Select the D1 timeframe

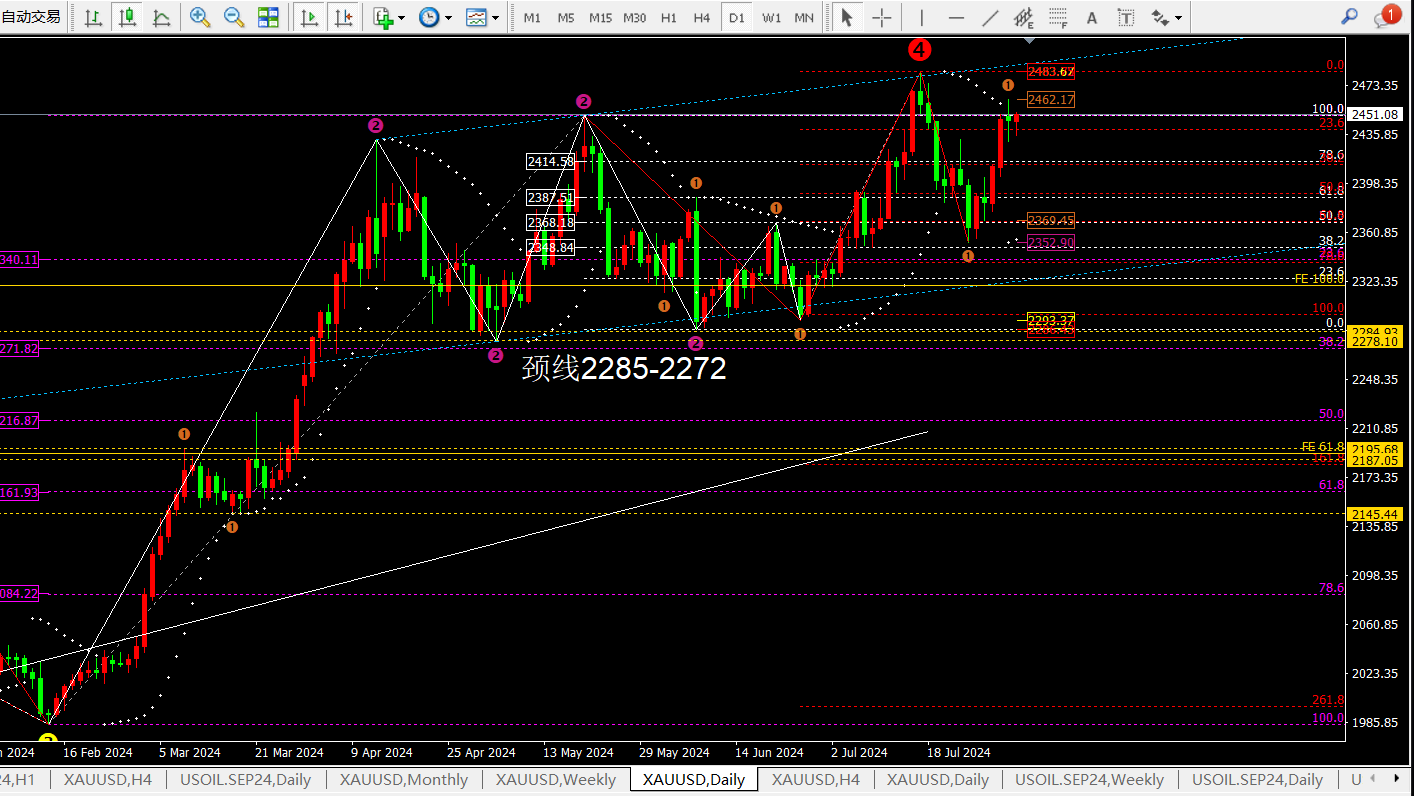tap(737, 18)
